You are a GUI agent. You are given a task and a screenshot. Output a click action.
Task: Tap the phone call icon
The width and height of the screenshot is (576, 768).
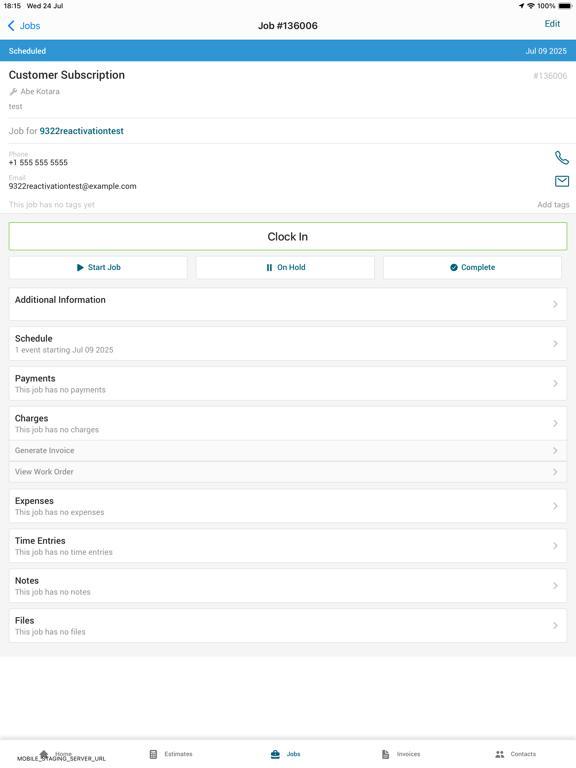click(x=561, y=158)
